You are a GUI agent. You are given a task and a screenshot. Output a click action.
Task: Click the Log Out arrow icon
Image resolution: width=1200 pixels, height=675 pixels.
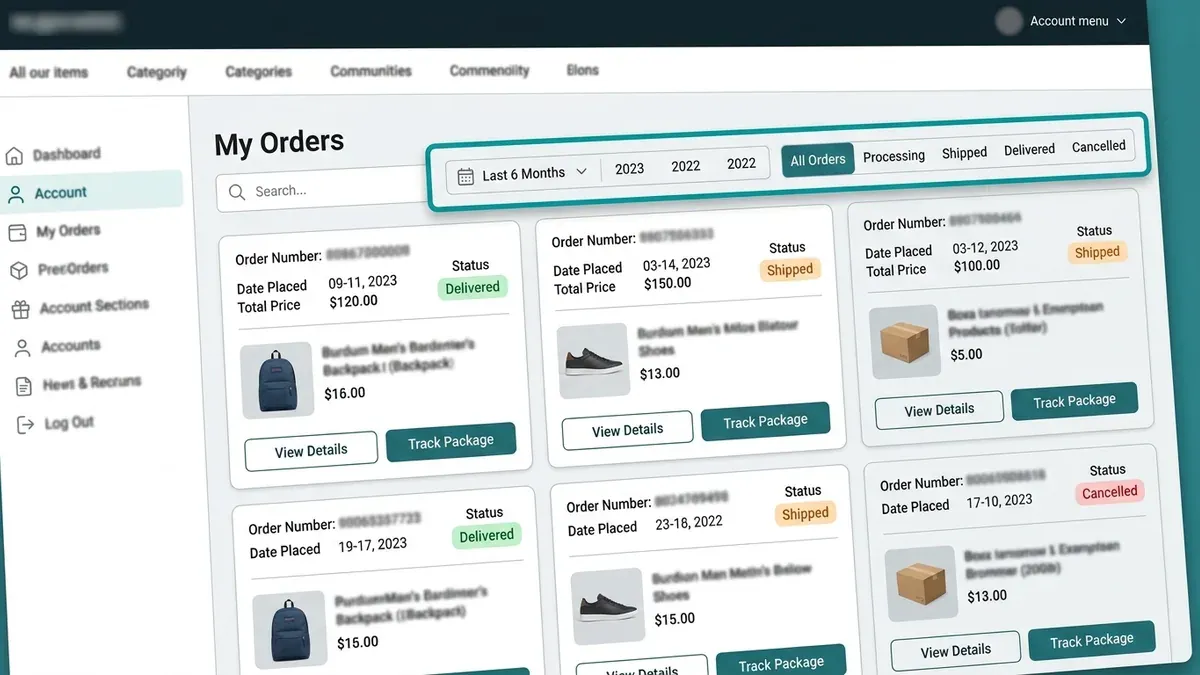point(26,425)
